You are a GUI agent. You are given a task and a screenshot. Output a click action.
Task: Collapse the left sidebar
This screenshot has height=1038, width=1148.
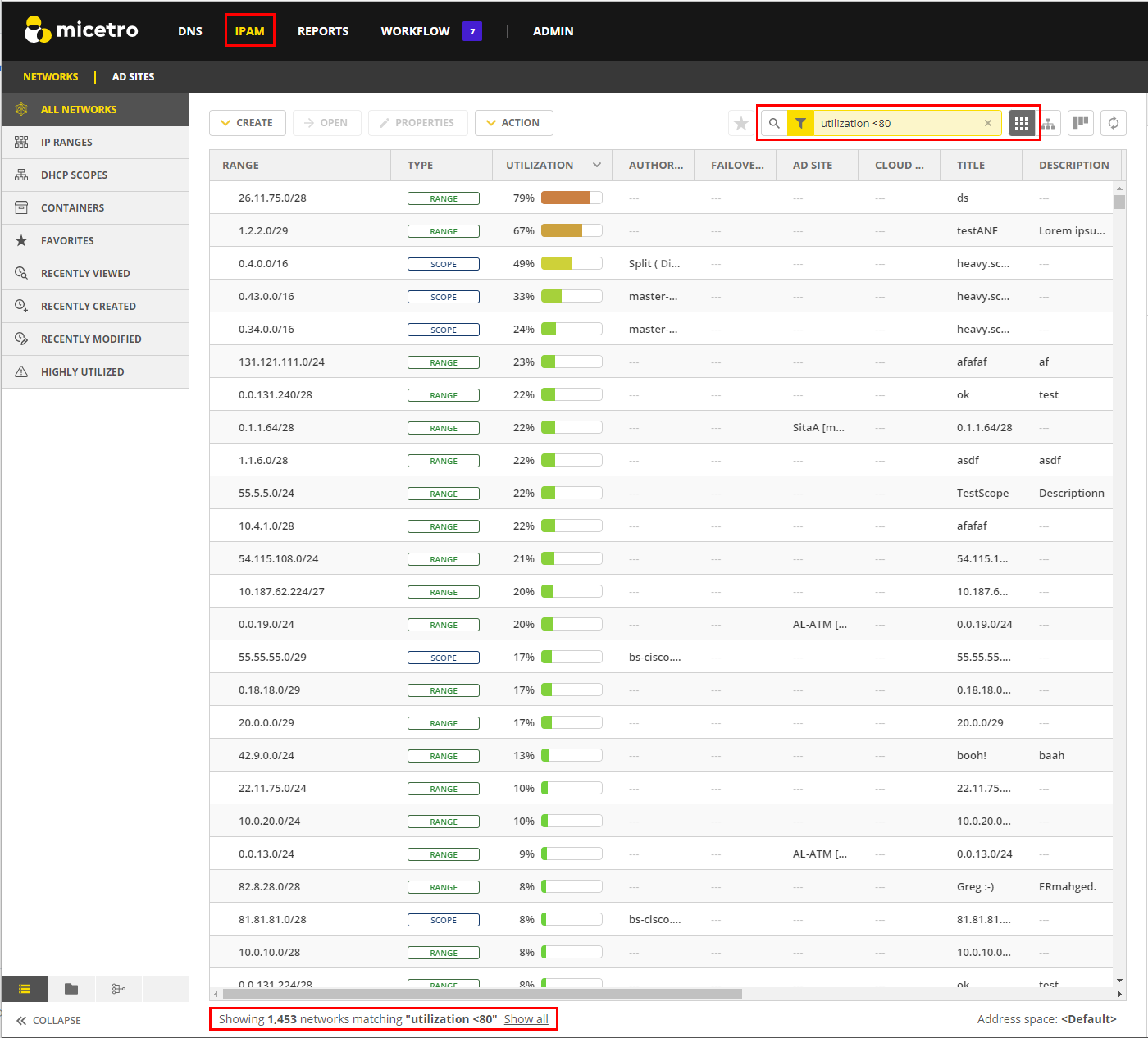click(49, 1020)
